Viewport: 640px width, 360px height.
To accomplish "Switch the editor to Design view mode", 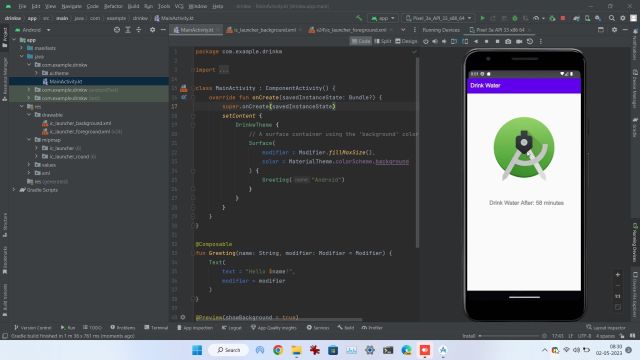I will [x=406, y=41].
